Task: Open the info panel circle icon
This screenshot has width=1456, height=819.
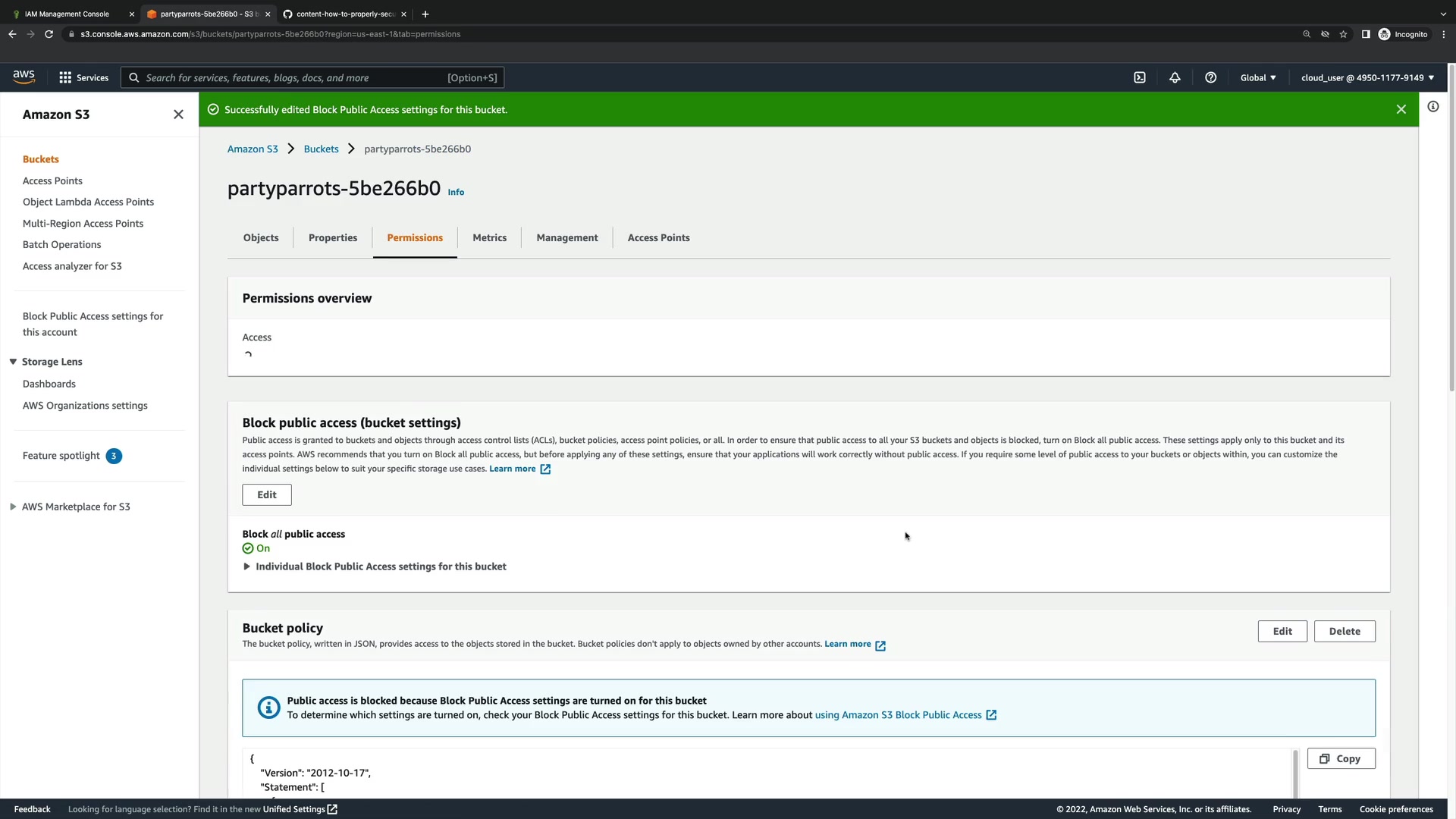Action: [1433, 107]
